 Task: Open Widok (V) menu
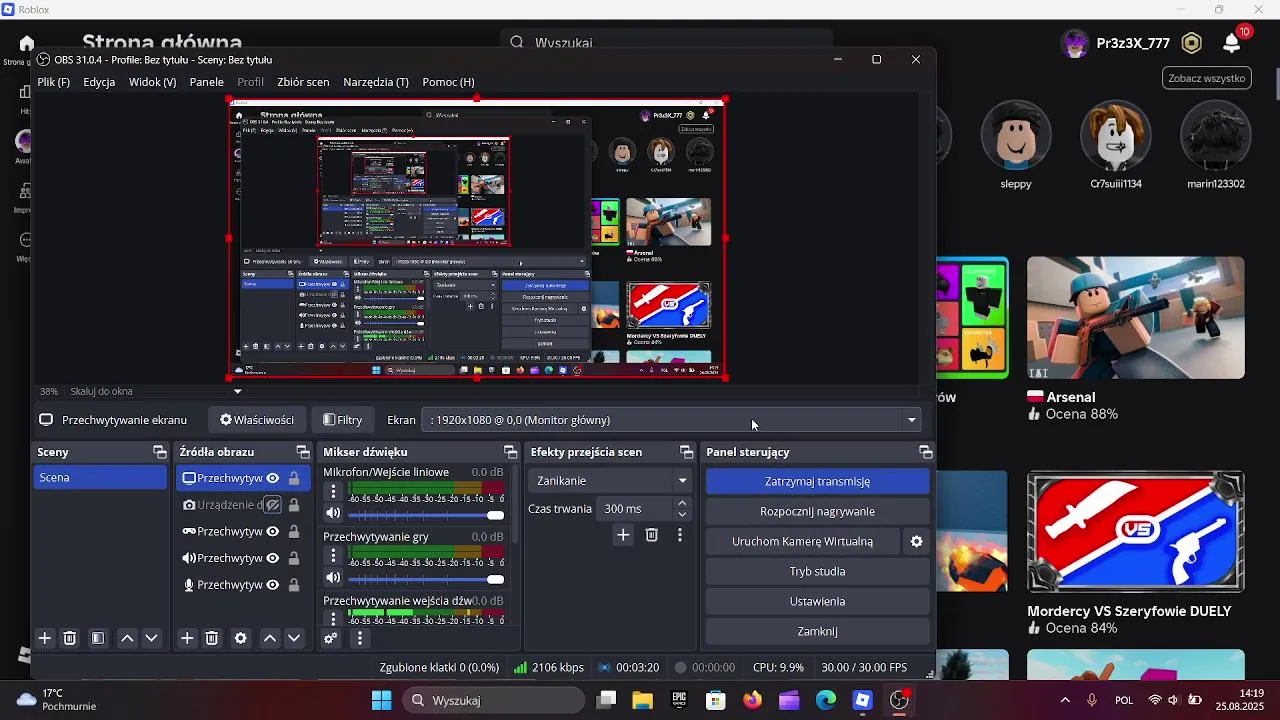152,82
